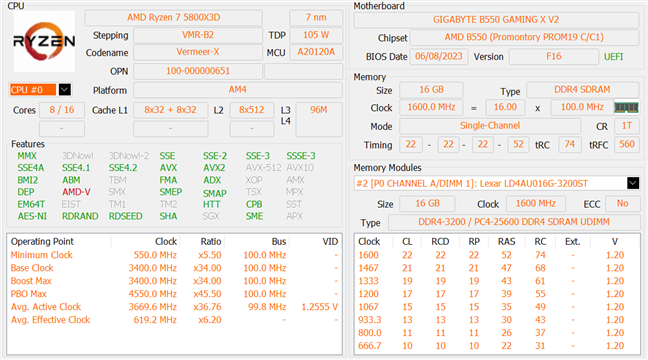
Task: Click the 105 W TDP value
Action: [316, 35]
